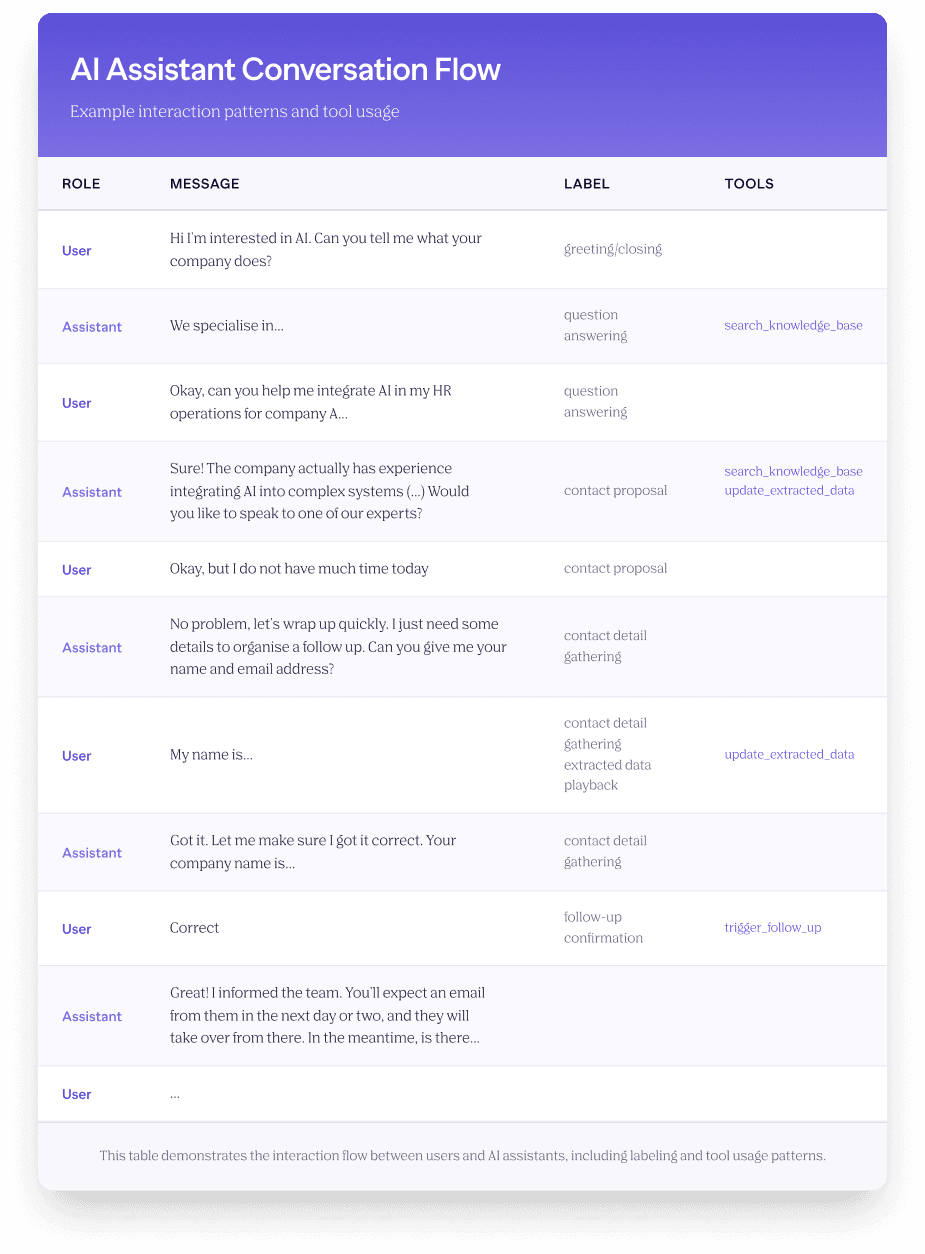925x1254 pixels.
Task: Click update_extracted_data in the "My name is..." row
Action: pos(789,755)
